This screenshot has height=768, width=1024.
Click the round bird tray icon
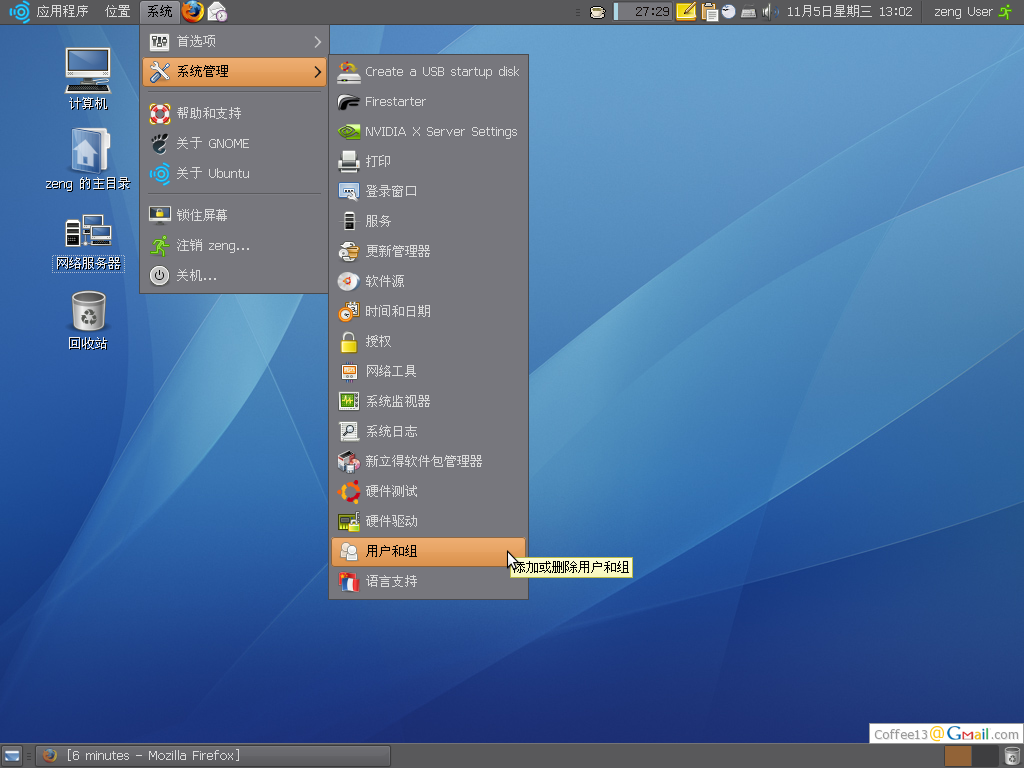pos(729,12)
